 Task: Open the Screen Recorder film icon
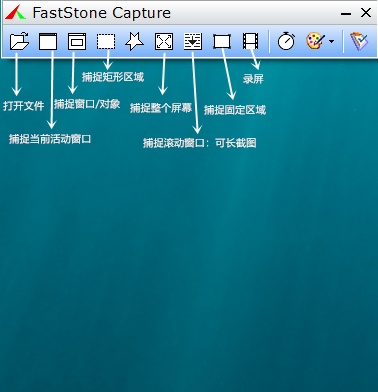pos(250,41)
